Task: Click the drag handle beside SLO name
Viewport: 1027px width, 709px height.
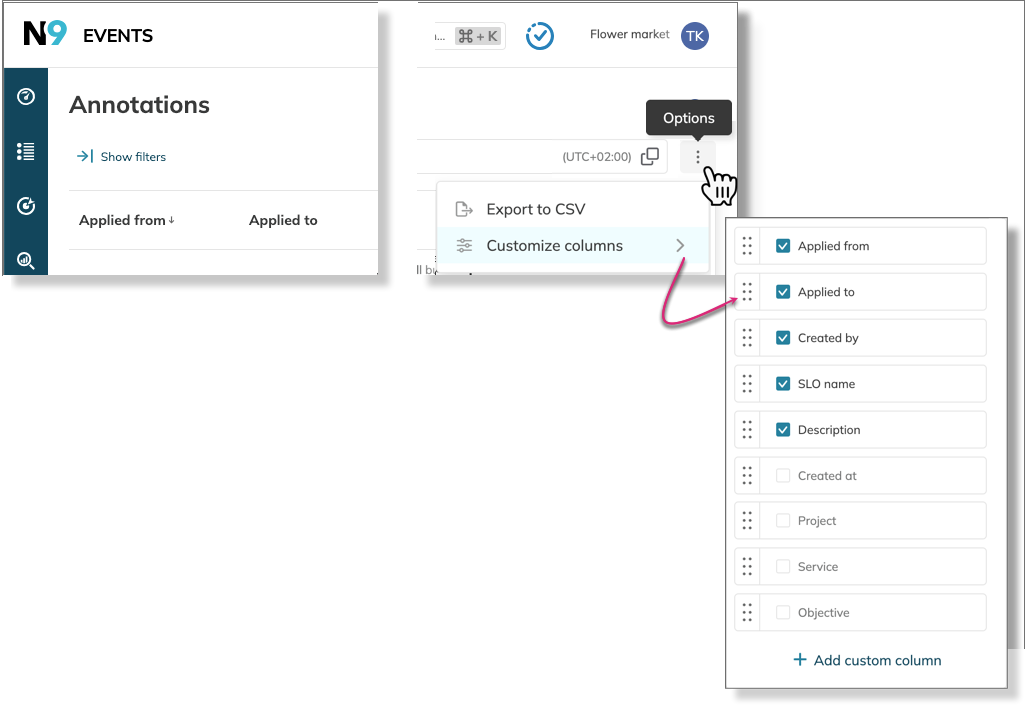Action: pos(747,384)
